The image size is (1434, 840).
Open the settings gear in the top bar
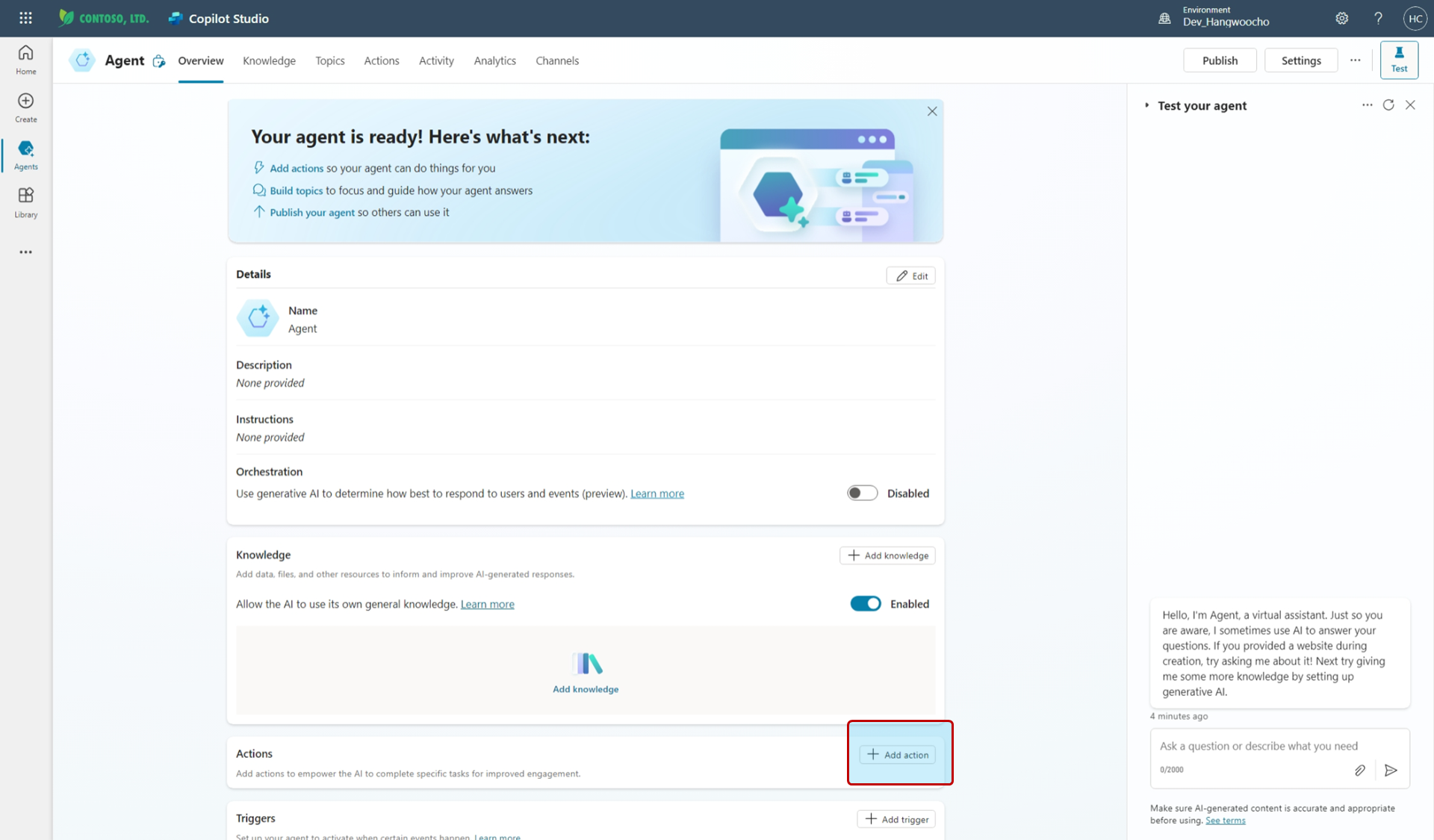(x=1342, y=19)
